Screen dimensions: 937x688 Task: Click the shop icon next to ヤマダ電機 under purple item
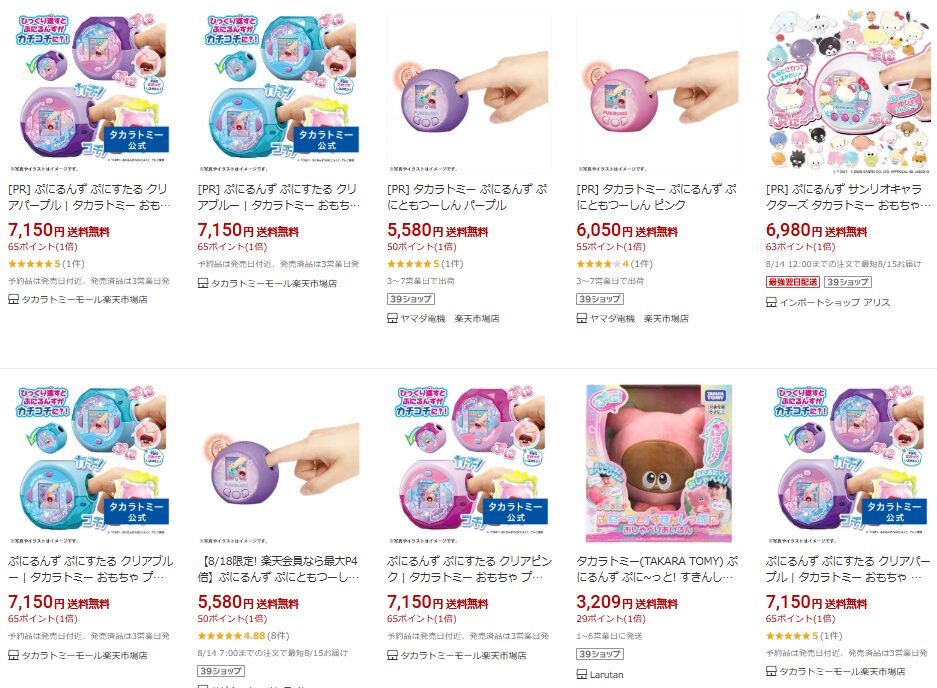coord(393,319)
